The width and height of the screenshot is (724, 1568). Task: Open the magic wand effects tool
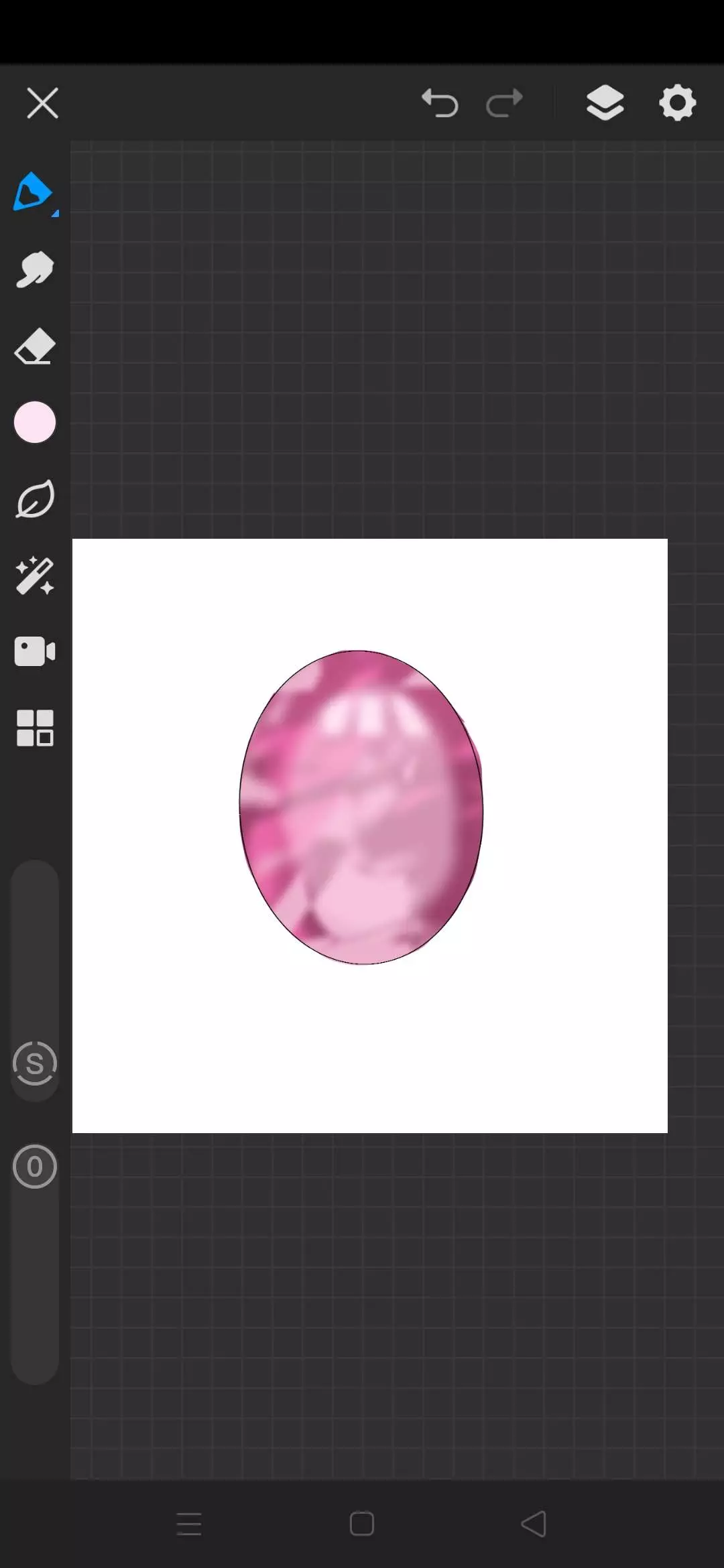coord(35,576)
